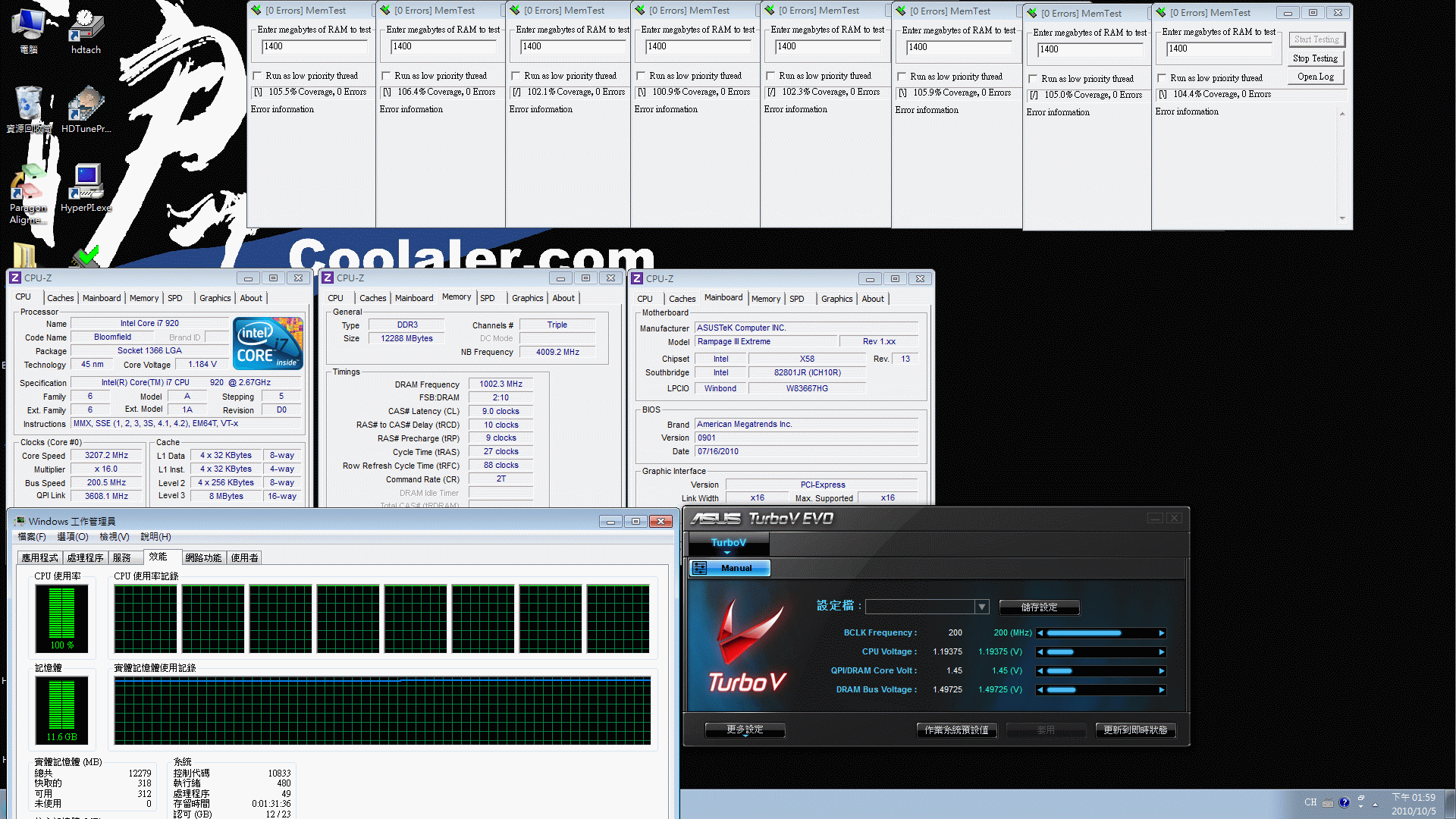
Task: Click the Open Log button in MemTest
Action: tap(1316, 77)
